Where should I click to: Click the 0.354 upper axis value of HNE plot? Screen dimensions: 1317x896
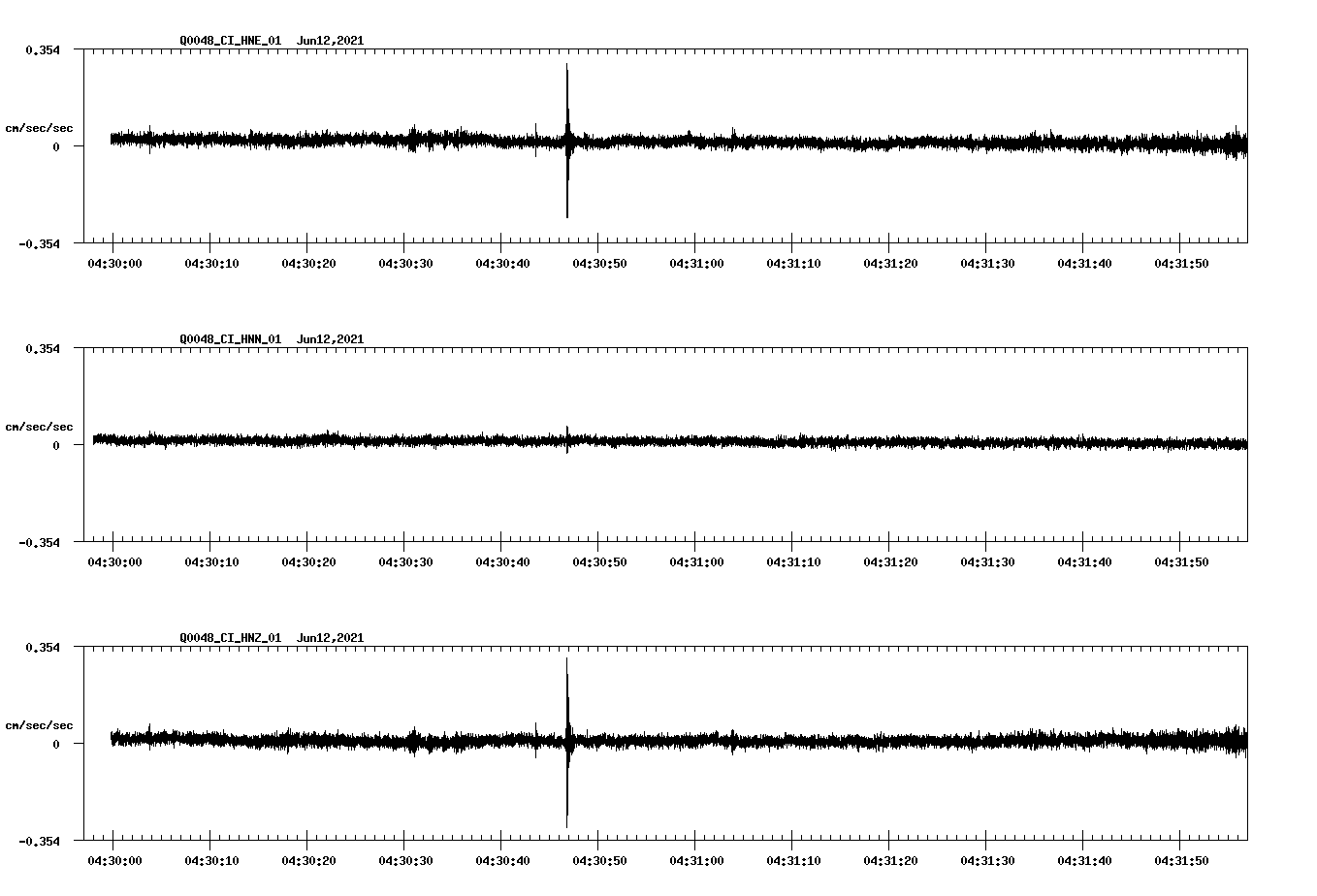tap(43, 49)
